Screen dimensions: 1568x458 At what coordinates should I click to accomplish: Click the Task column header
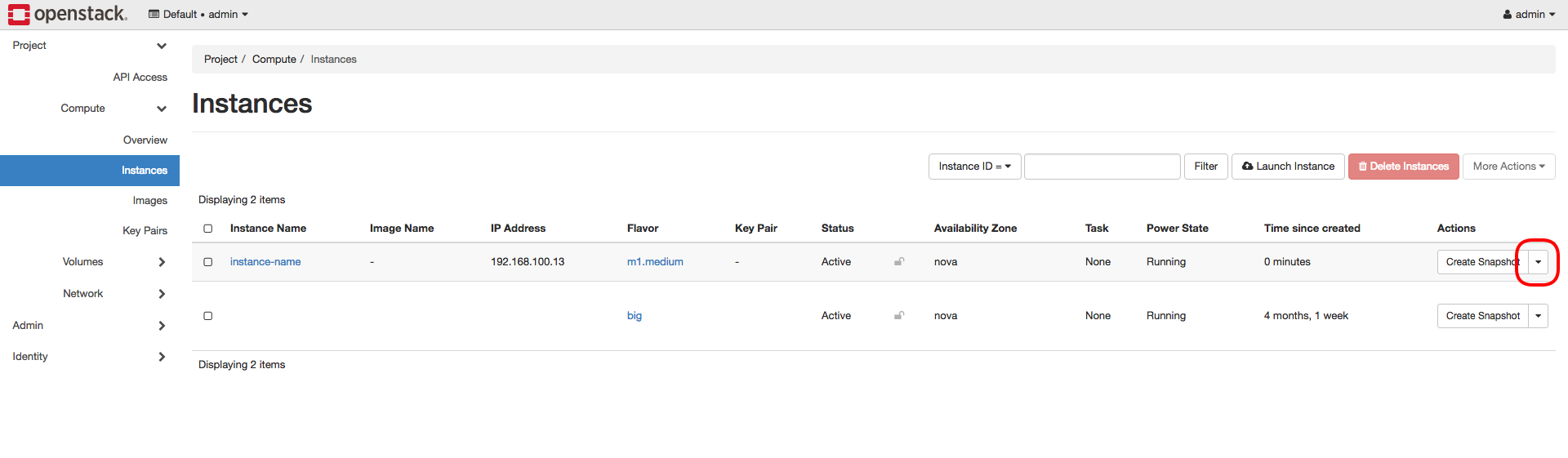tap(1097, 229)
